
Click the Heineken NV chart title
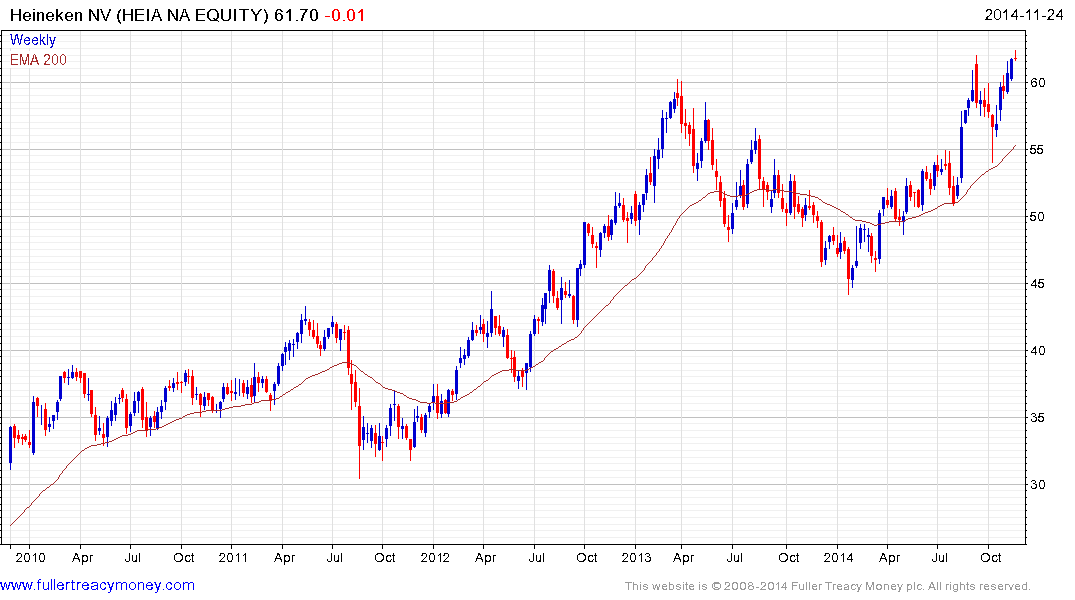coord(138,15)
